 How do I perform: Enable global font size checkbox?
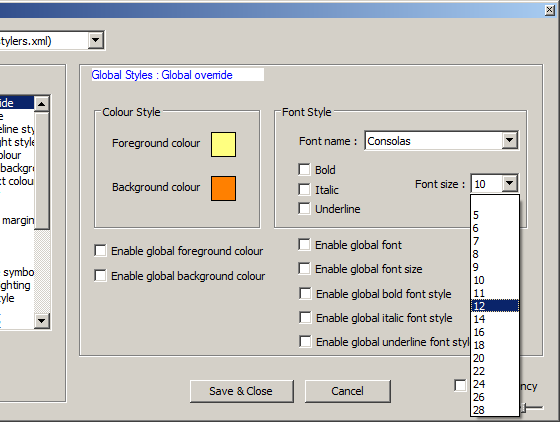coord(304,268)
